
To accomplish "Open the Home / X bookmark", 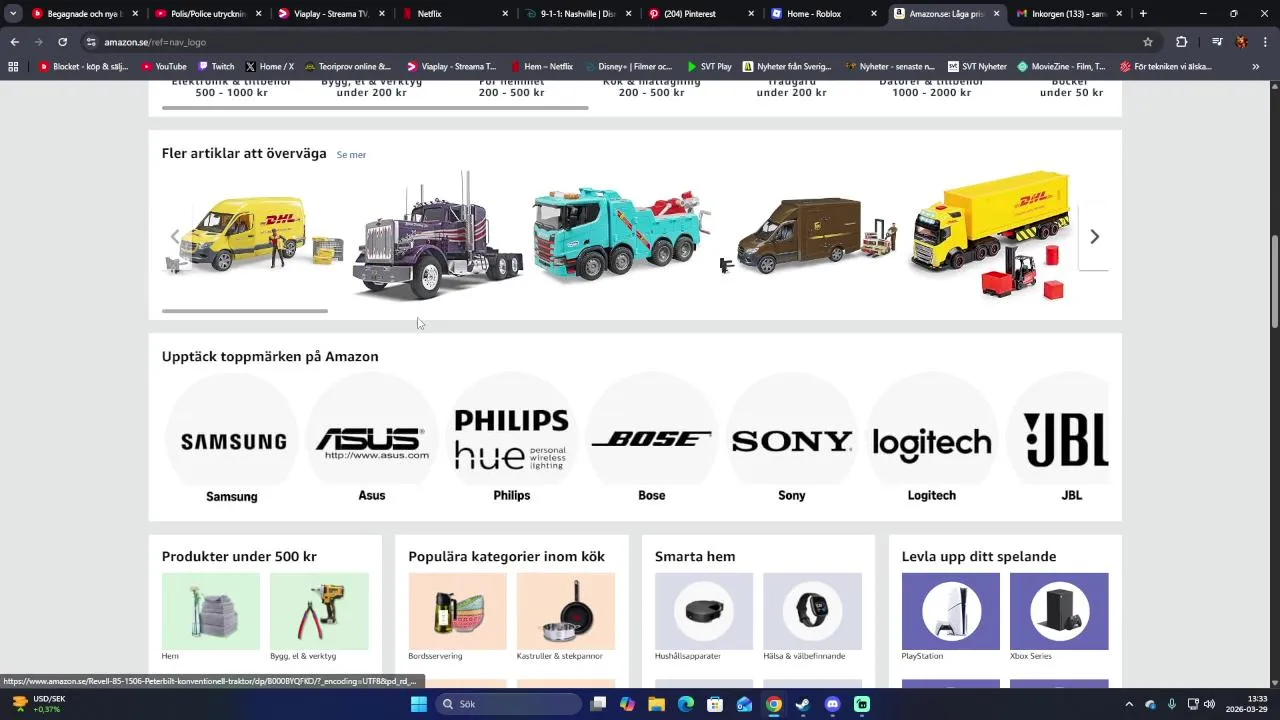I will tap(270, 67).
